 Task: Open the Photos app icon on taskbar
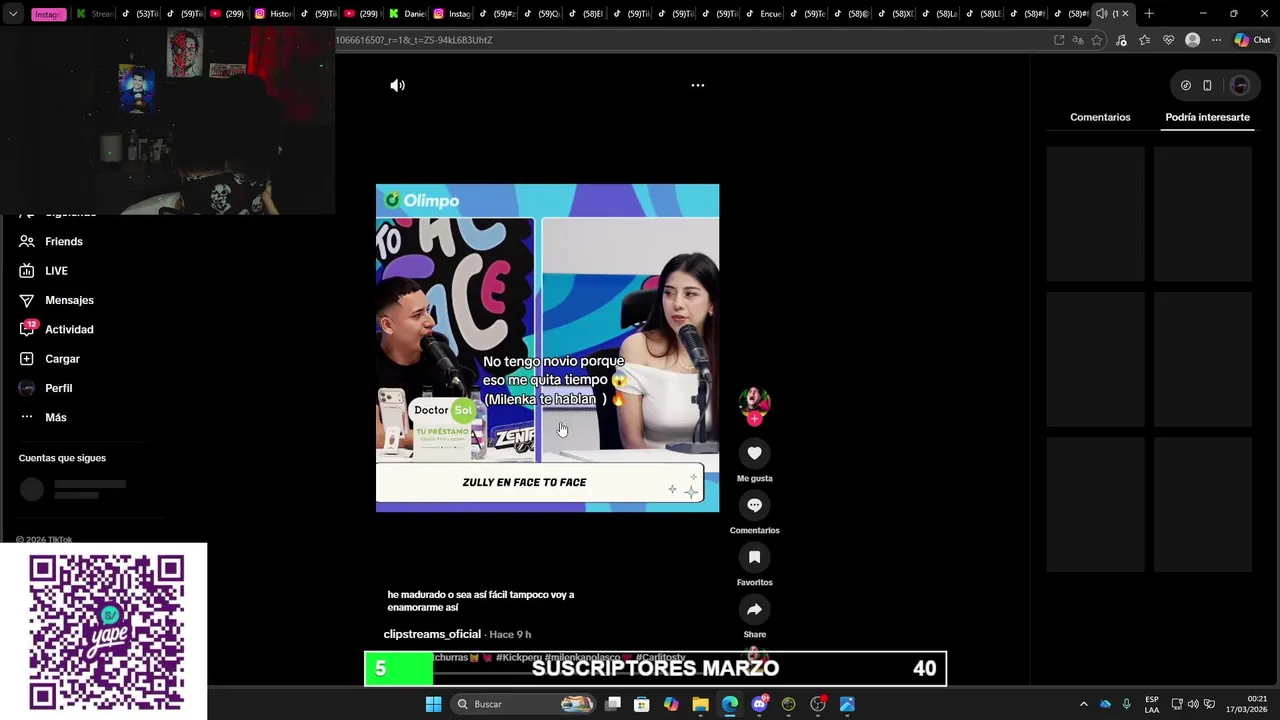click(x=847, y=704)
